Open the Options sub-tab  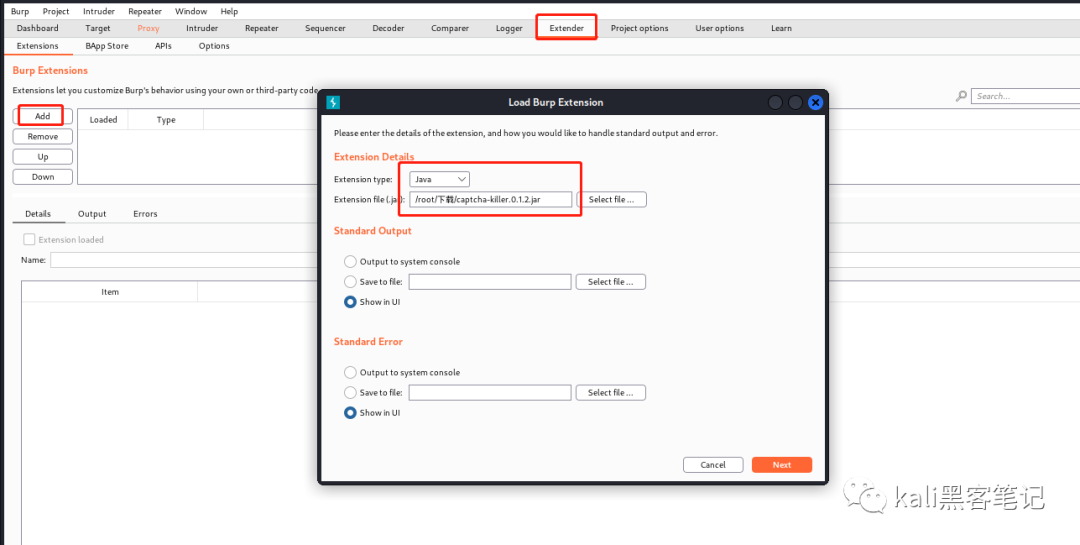pyautogui.click(x=214, y=46)
